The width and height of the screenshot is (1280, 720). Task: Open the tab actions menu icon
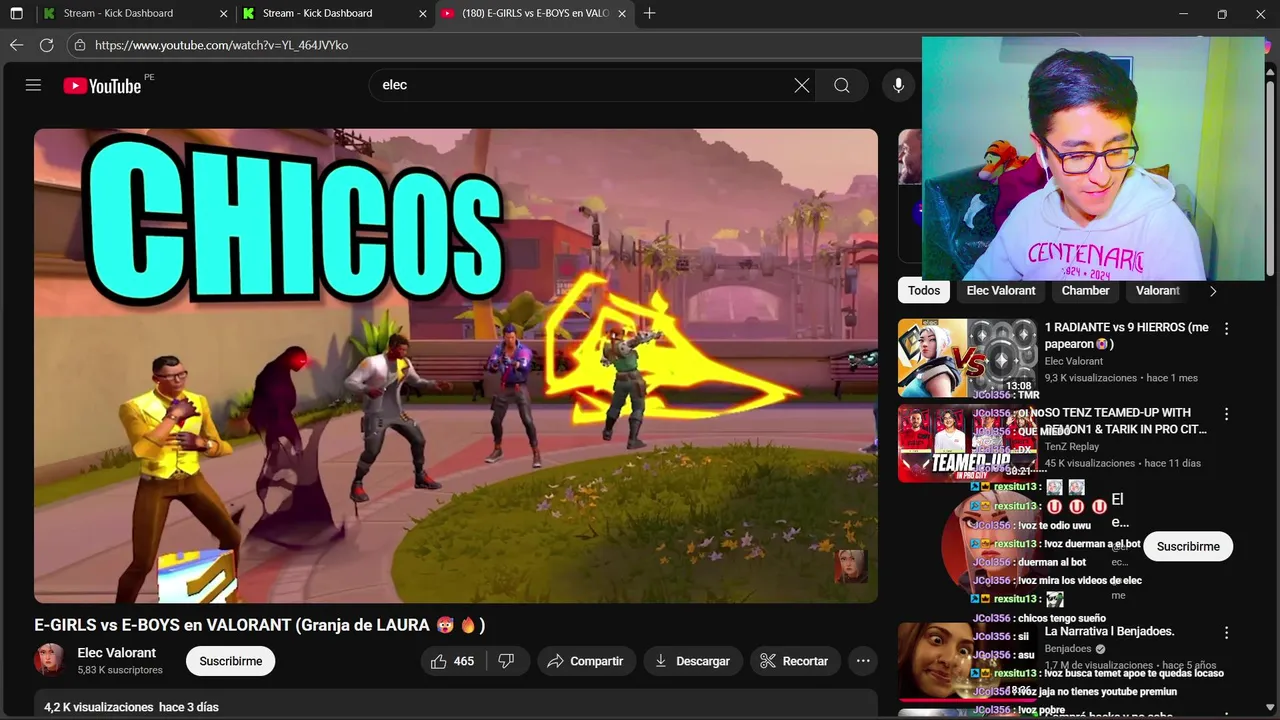16,14
